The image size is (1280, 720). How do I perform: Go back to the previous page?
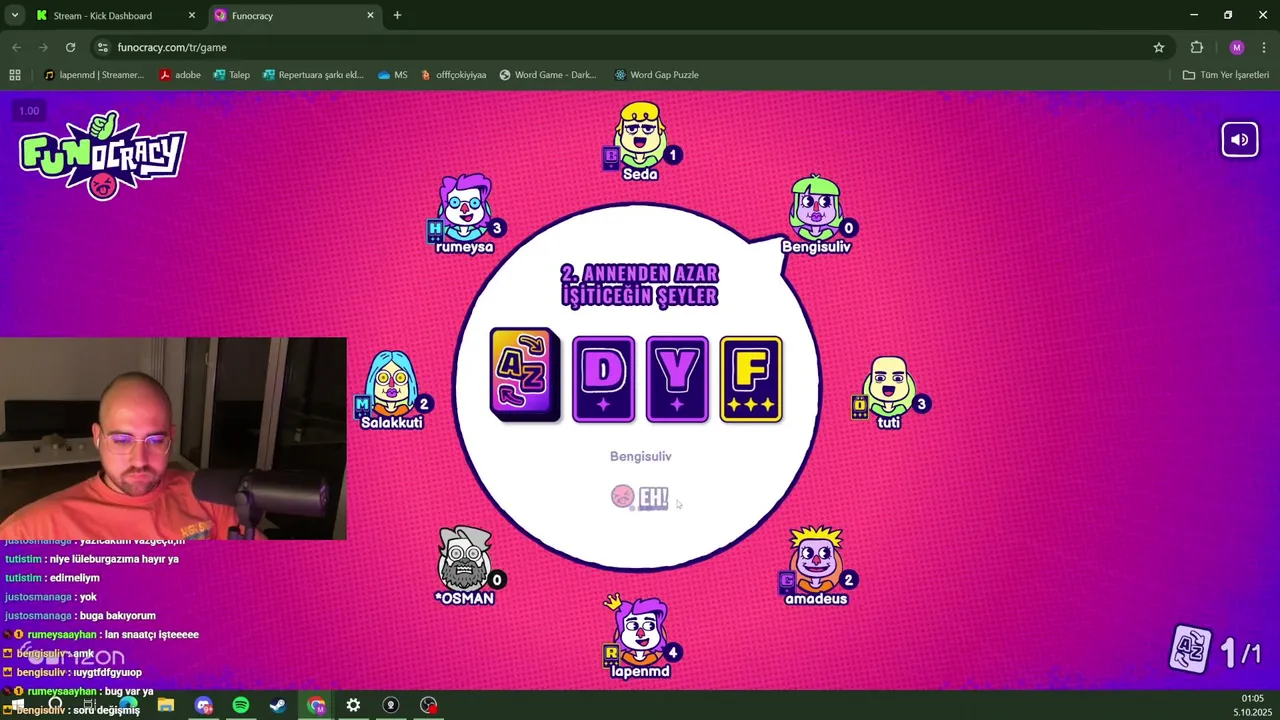pos(16,47)
